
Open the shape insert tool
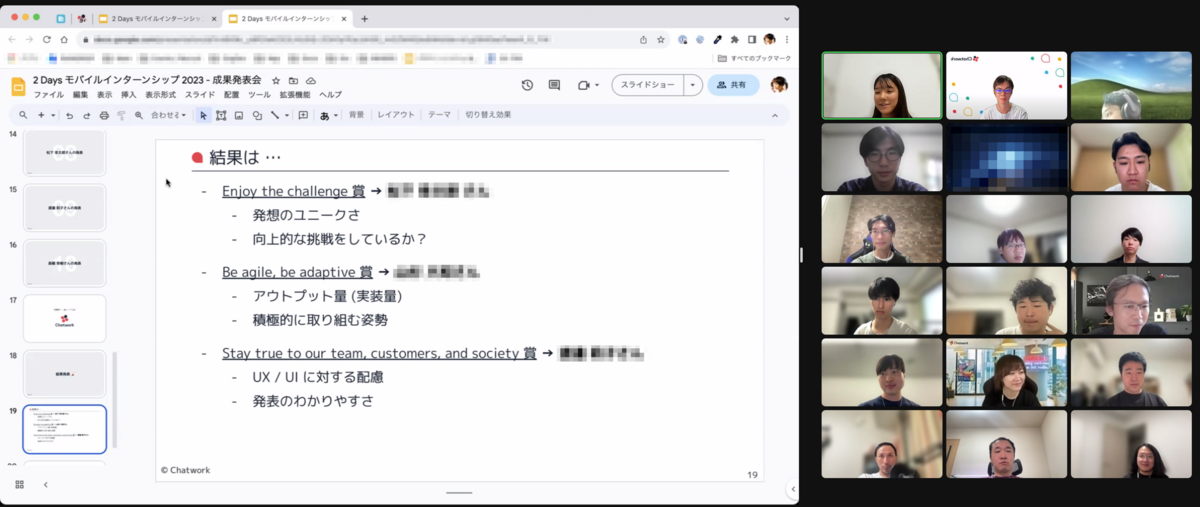(257, 115)
